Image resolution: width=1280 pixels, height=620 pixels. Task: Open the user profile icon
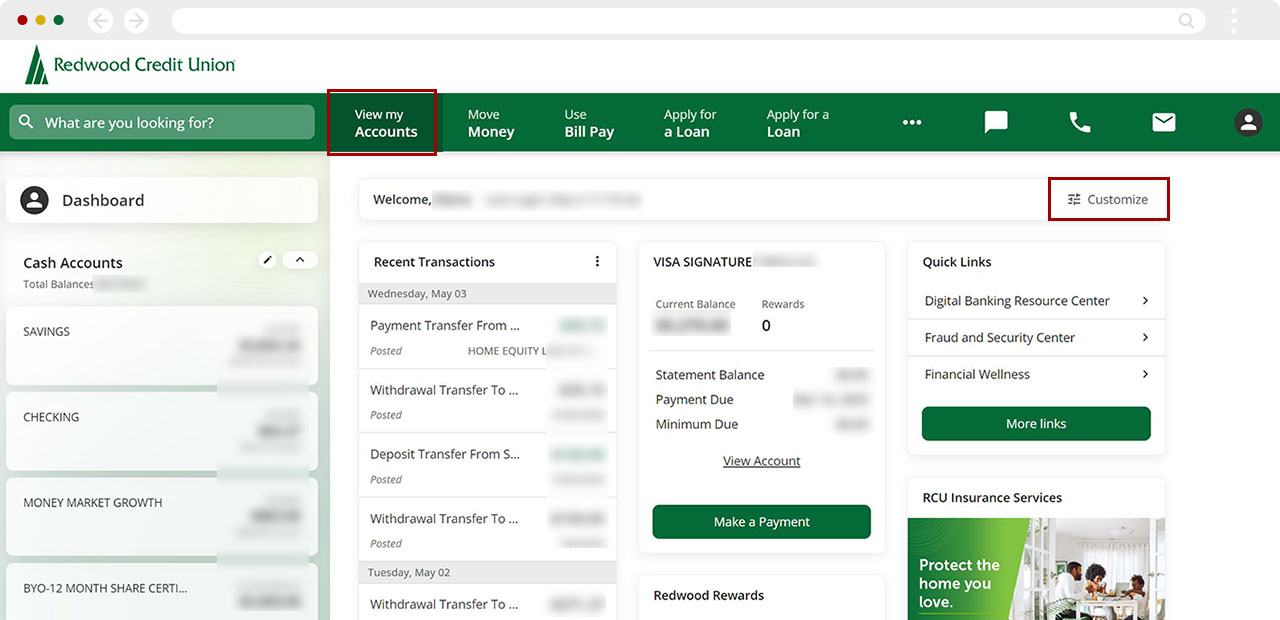point(1247,122)
